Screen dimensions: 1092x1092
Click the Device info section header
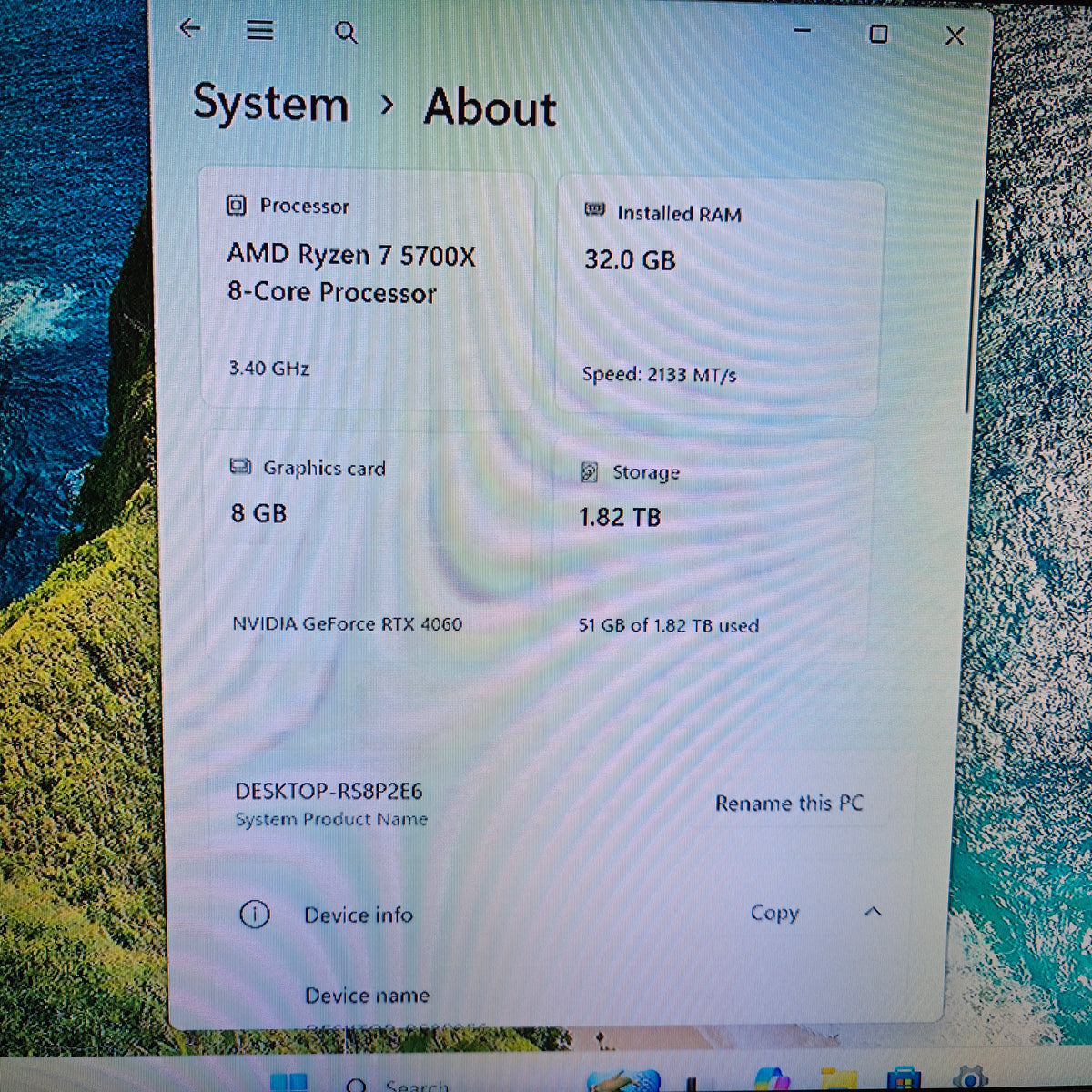point(359,915)
